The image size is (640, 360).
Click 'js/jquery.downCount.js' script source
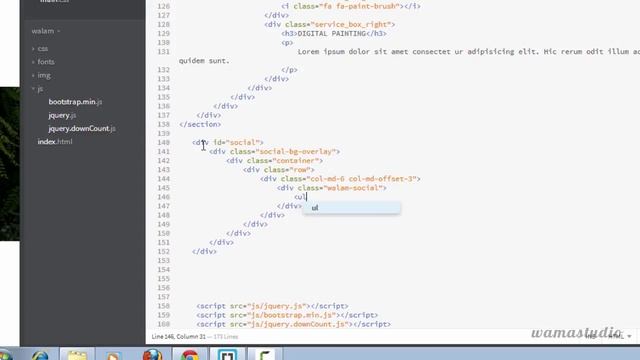(x=300, y=324)
